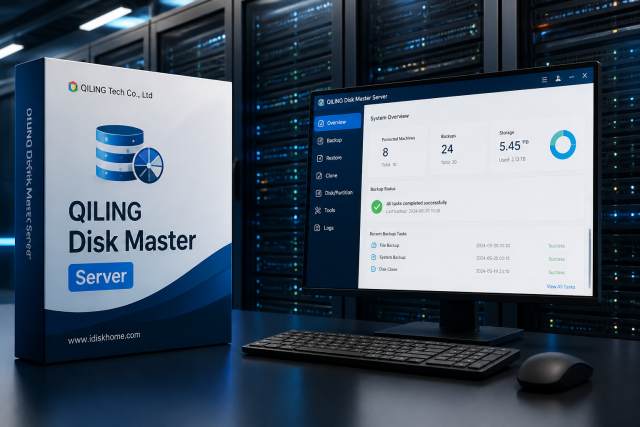Select Overview in the sidebar
This screenshot has width=640, height=427.
(338, 122)
